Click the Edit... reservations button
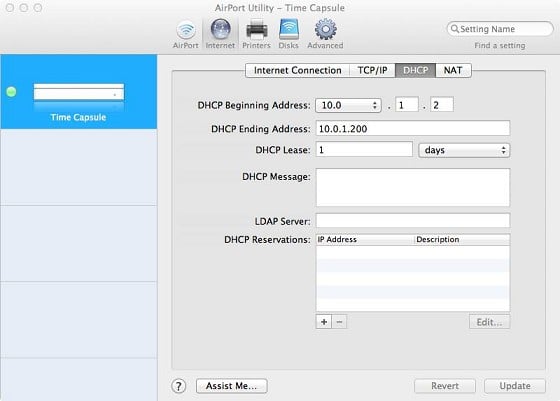 click(x=489, y=322)
